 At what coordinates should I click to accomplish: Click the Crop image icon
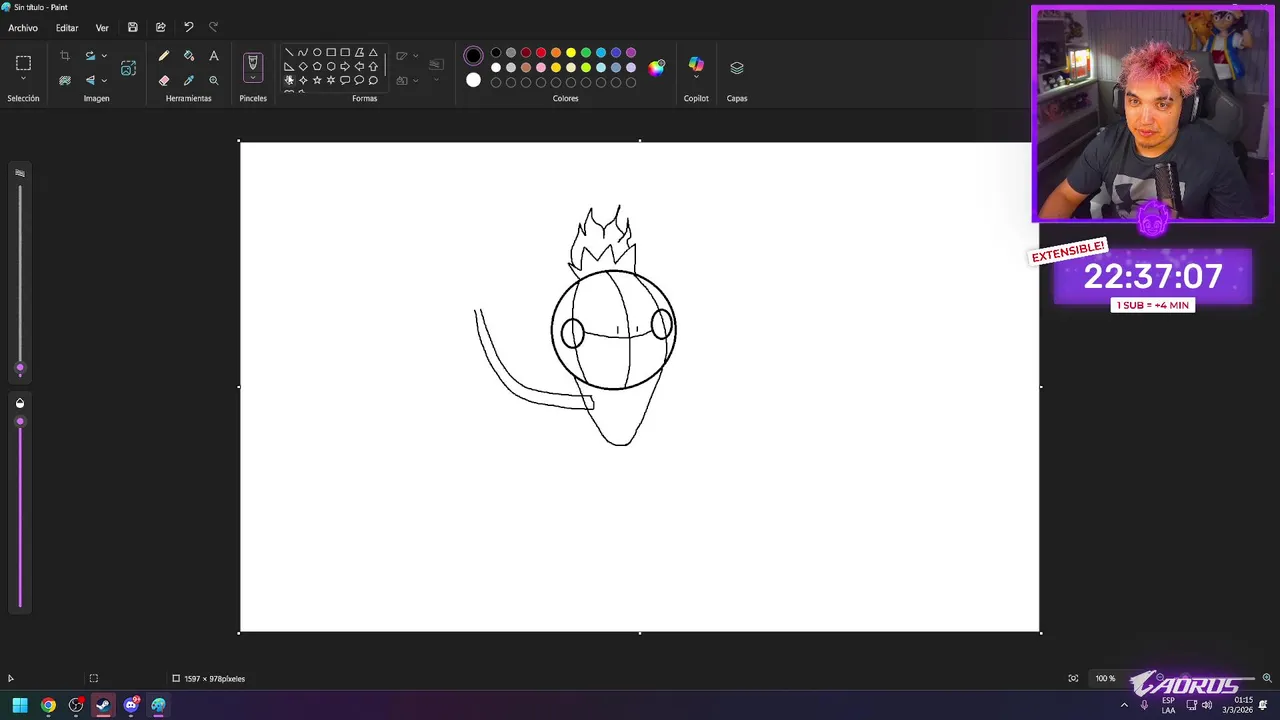(65, 56)
